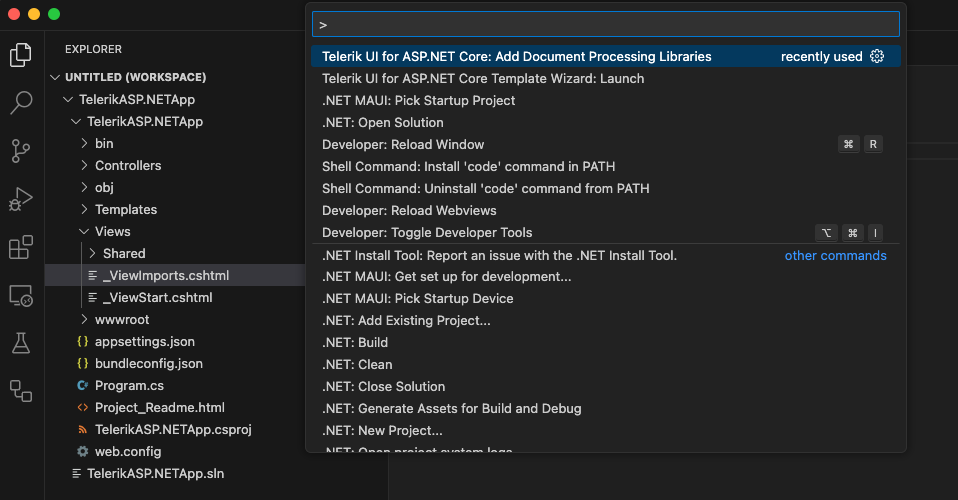Viewport: 958px width, 500px height.
Task: Run Developer: Toggle Developer Tools command
Action: [x=605, y=232]
